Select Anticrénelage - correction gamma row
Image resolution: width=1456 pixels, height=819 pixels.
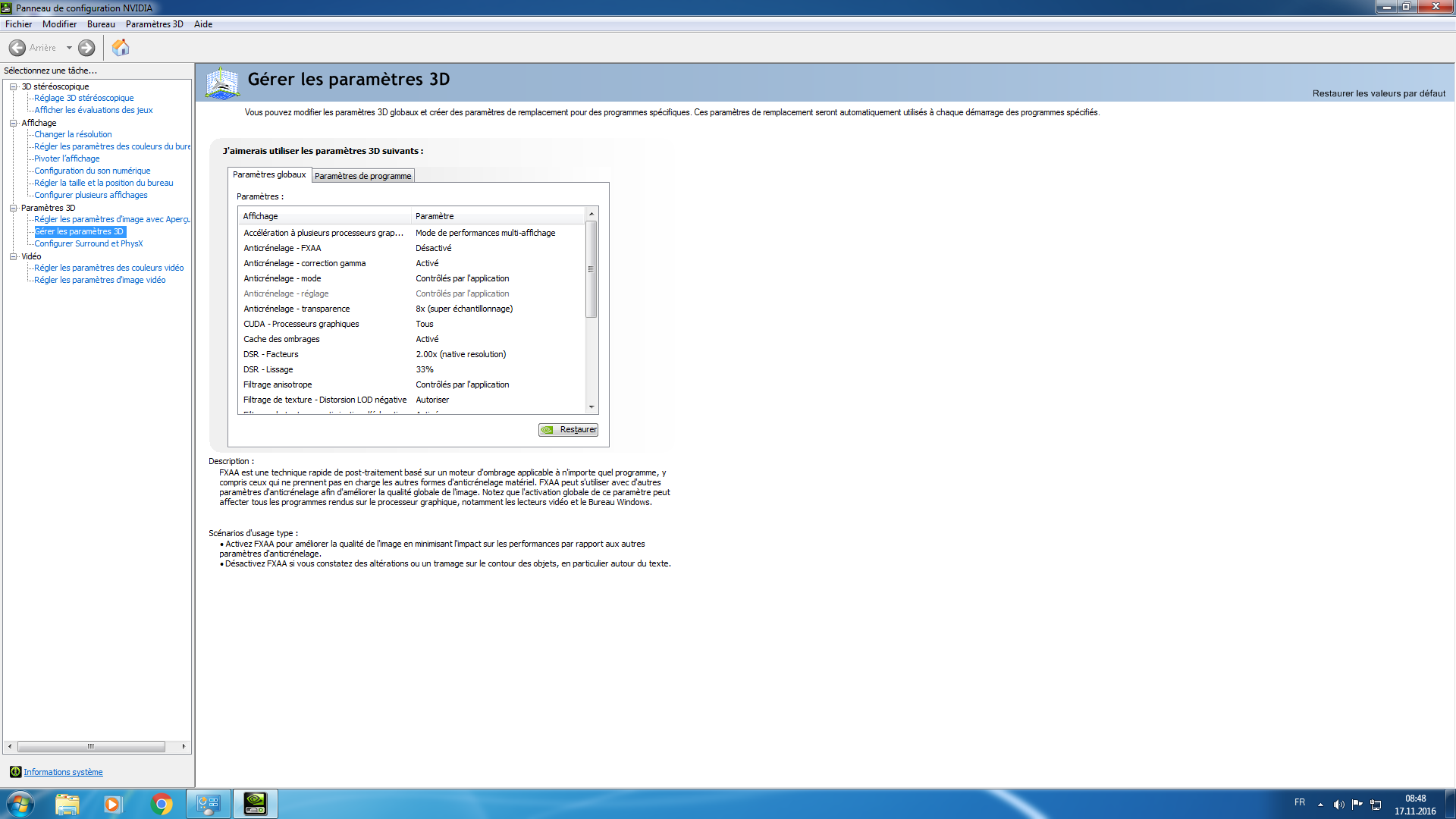pos(413,263)
